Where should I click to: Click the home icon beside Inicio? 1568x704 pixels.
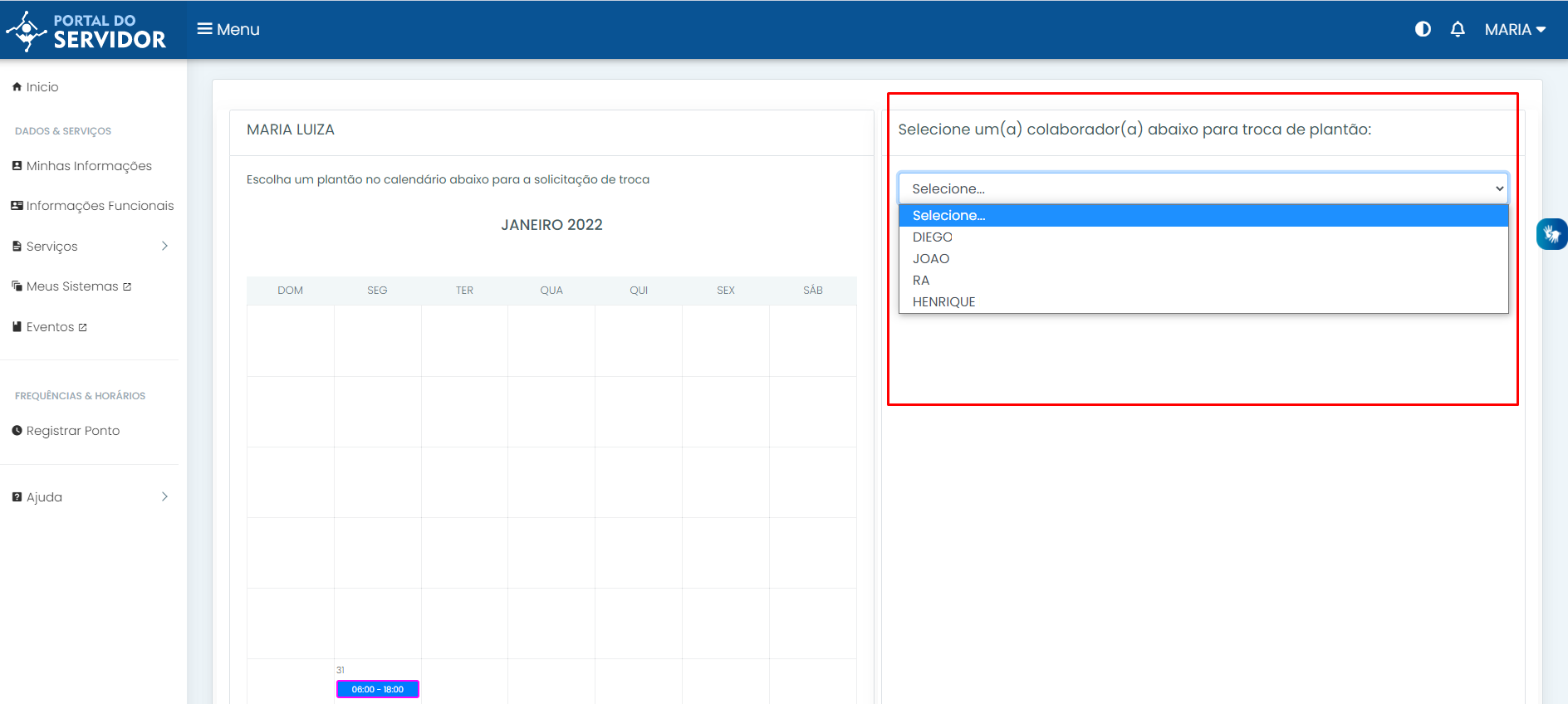click(x=17, y=86)
